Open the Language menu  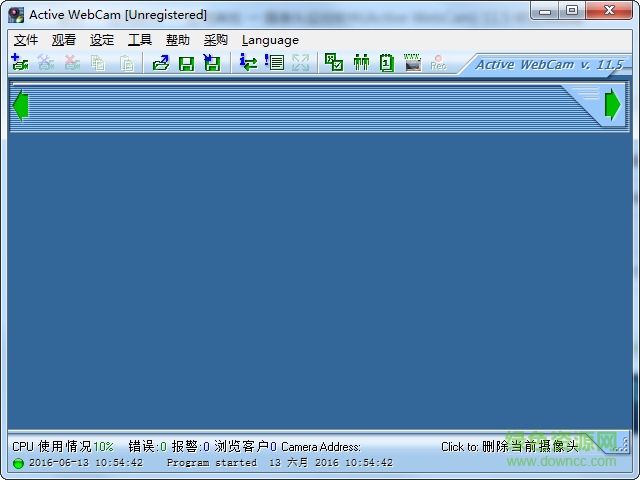[x=270, y=40]
